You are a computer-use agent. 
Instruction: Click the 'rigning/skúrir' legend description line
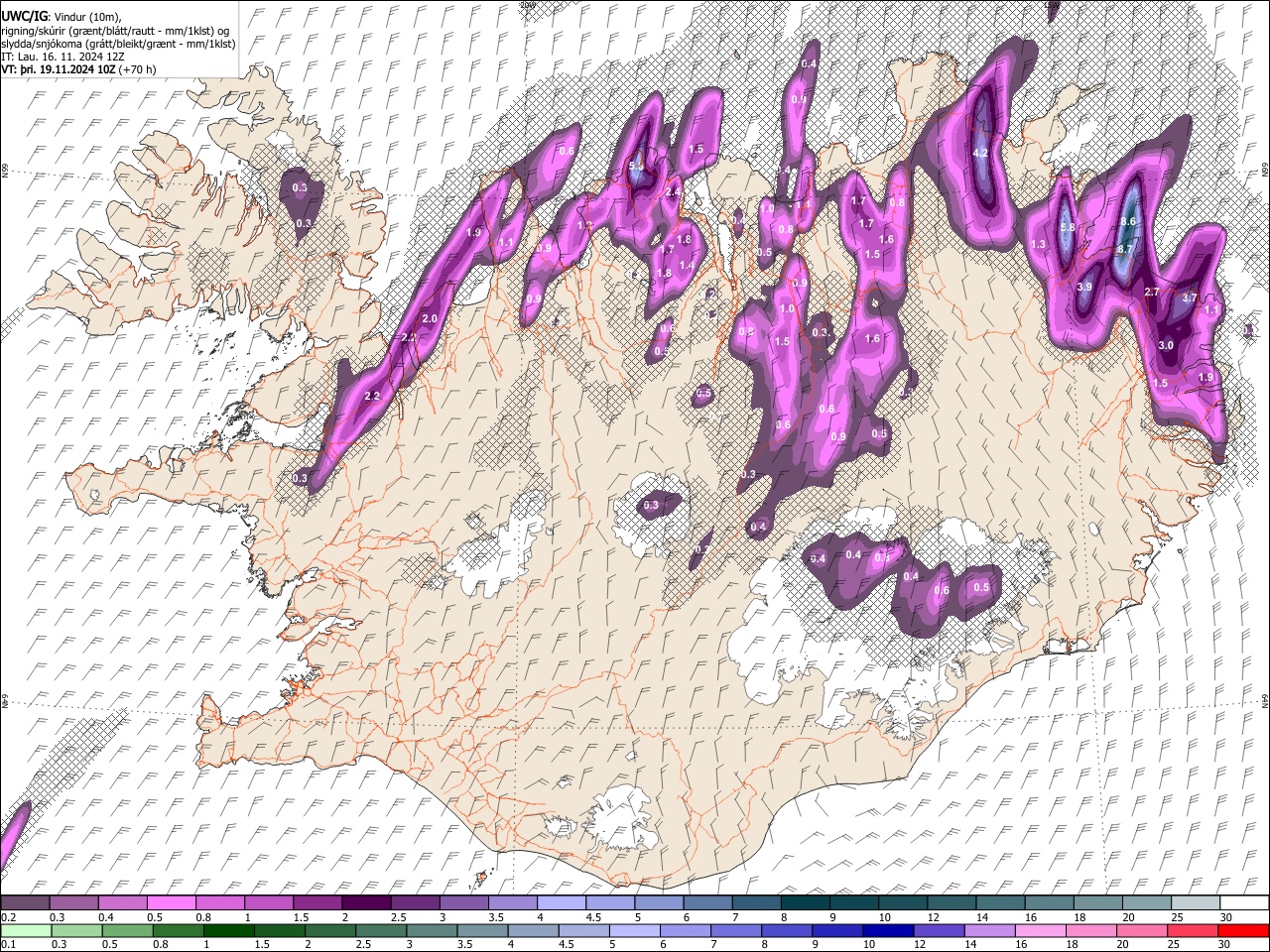pos(116,30)
